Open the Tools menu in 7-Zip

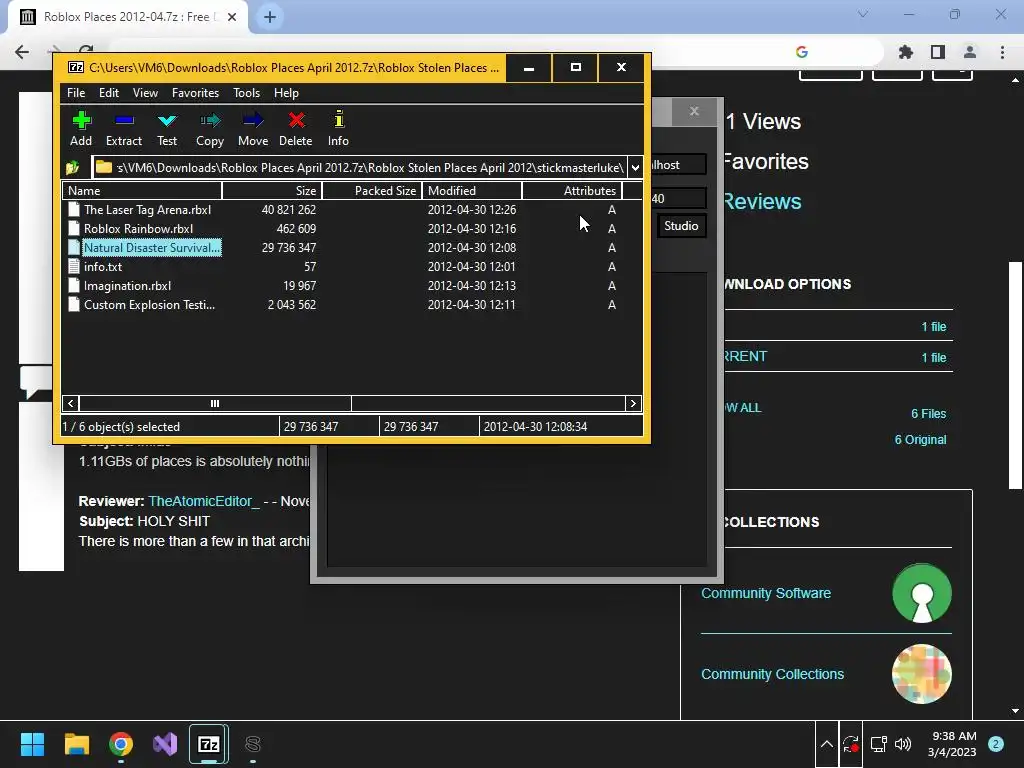[x=247, y=93]
